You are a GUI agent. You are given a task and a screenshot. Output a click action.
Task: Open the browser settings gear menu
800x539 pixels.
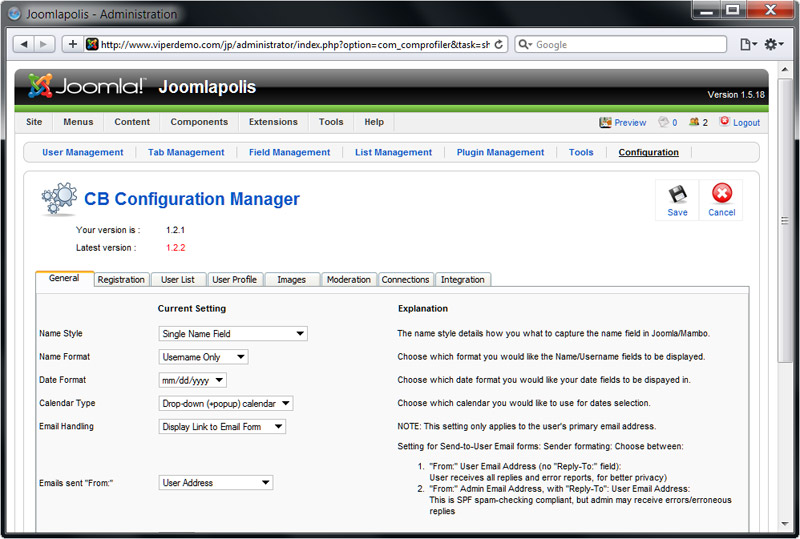pos(773,44)
